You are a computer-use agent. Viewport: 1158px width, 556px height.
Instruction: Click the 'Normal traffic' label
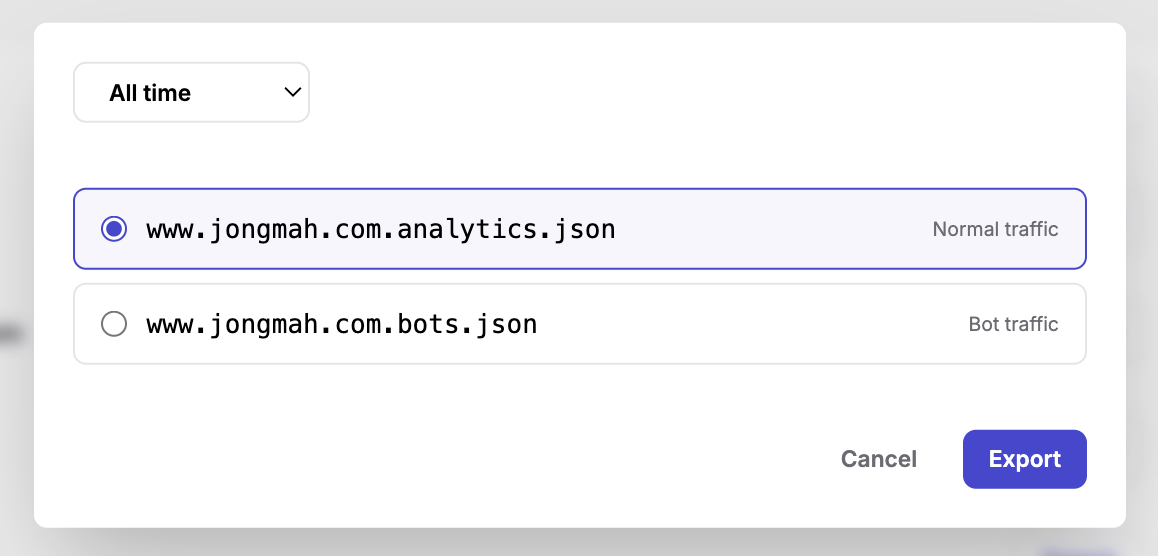coord(995,229)
